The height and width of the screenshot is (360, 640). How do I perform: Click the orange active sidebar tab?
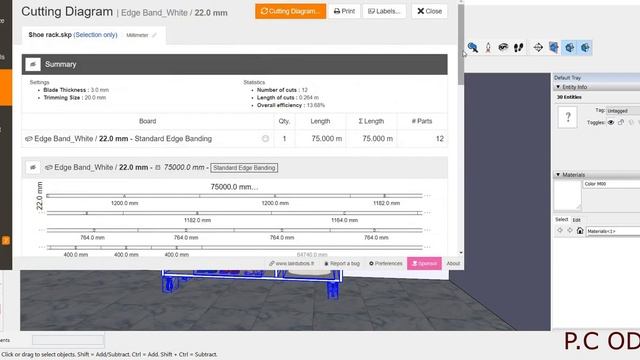click(x=6, y=87)
